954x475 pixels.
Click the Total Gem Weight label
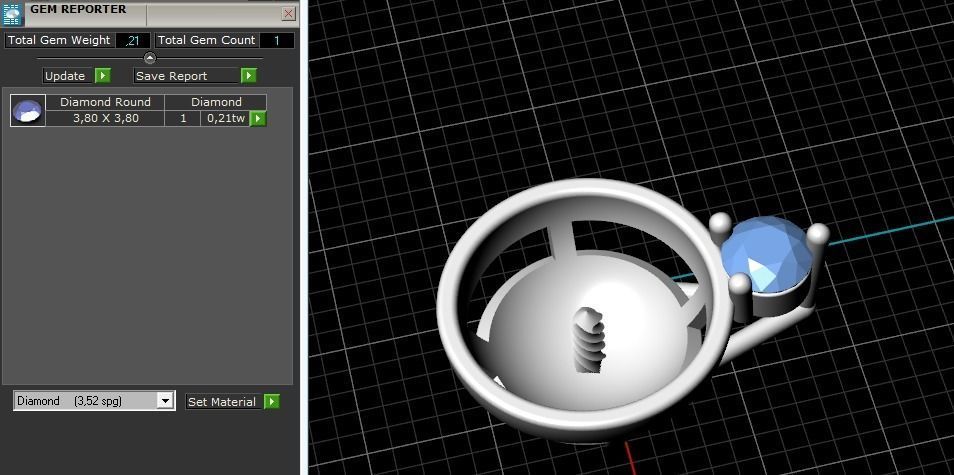59,41
